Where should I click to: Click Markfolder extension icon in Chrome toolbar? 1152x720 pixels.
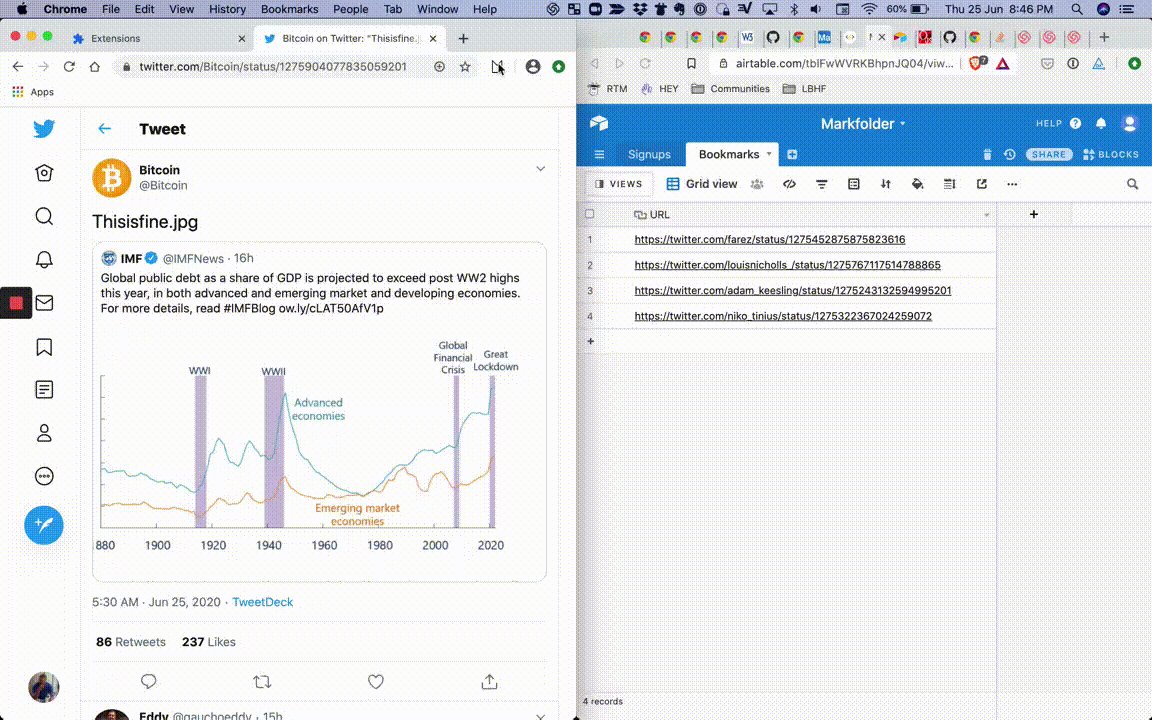[x=497, y=67]
